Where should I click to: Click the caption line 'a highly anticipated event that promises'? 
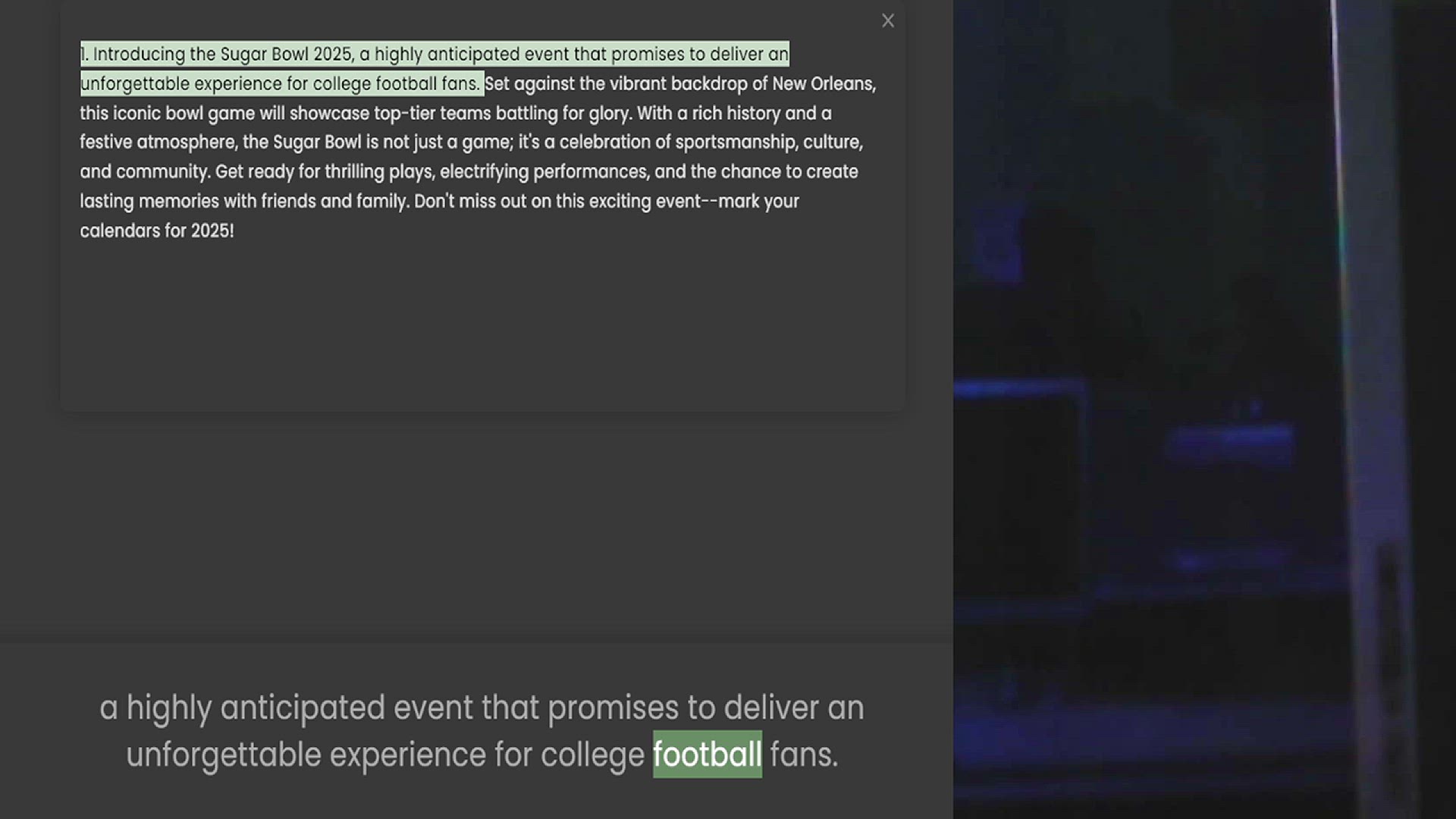click(x=482, y=708)
